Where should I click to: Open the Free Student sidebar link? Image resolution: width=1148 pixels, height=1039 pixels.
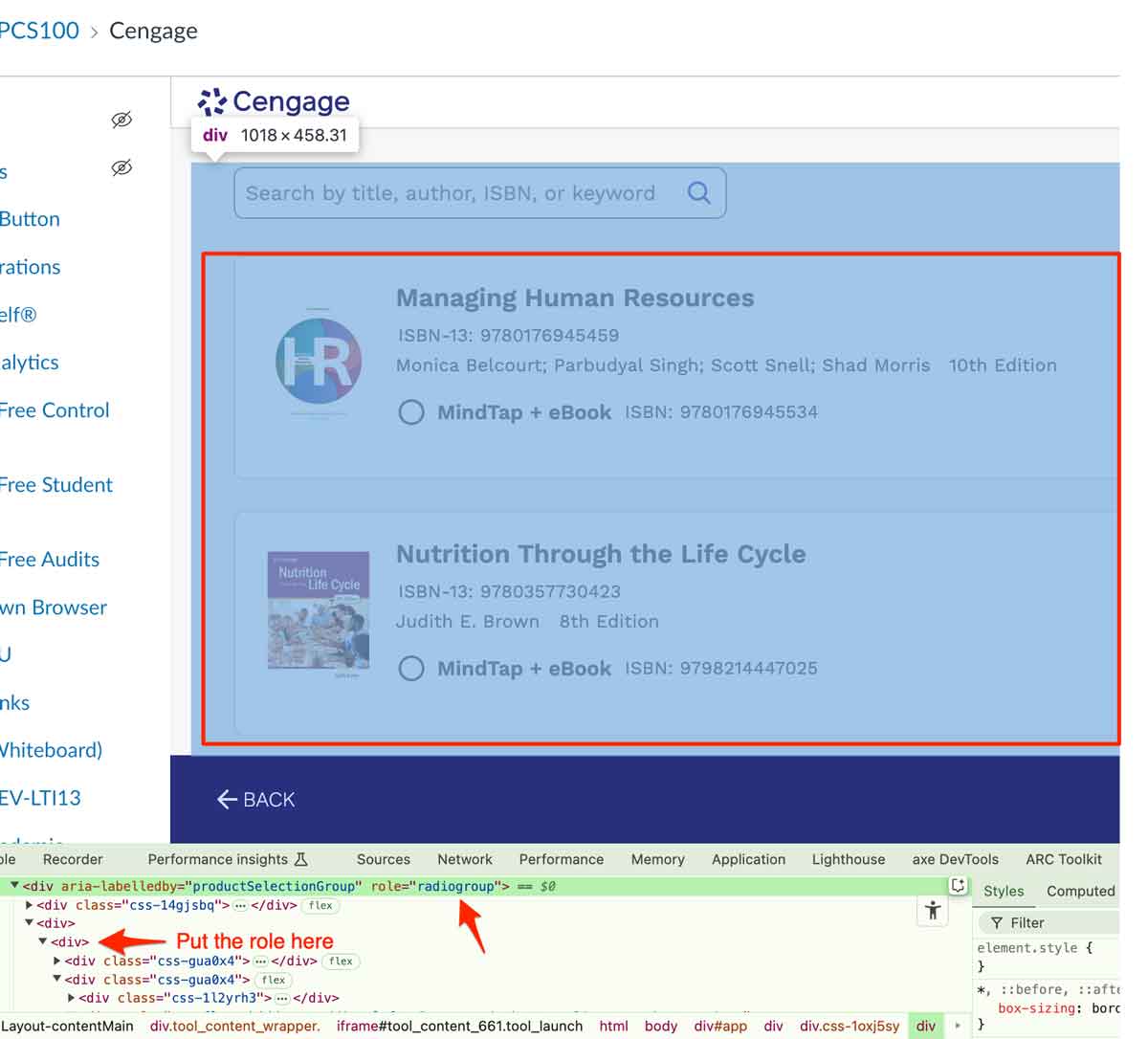pos(56,485)
